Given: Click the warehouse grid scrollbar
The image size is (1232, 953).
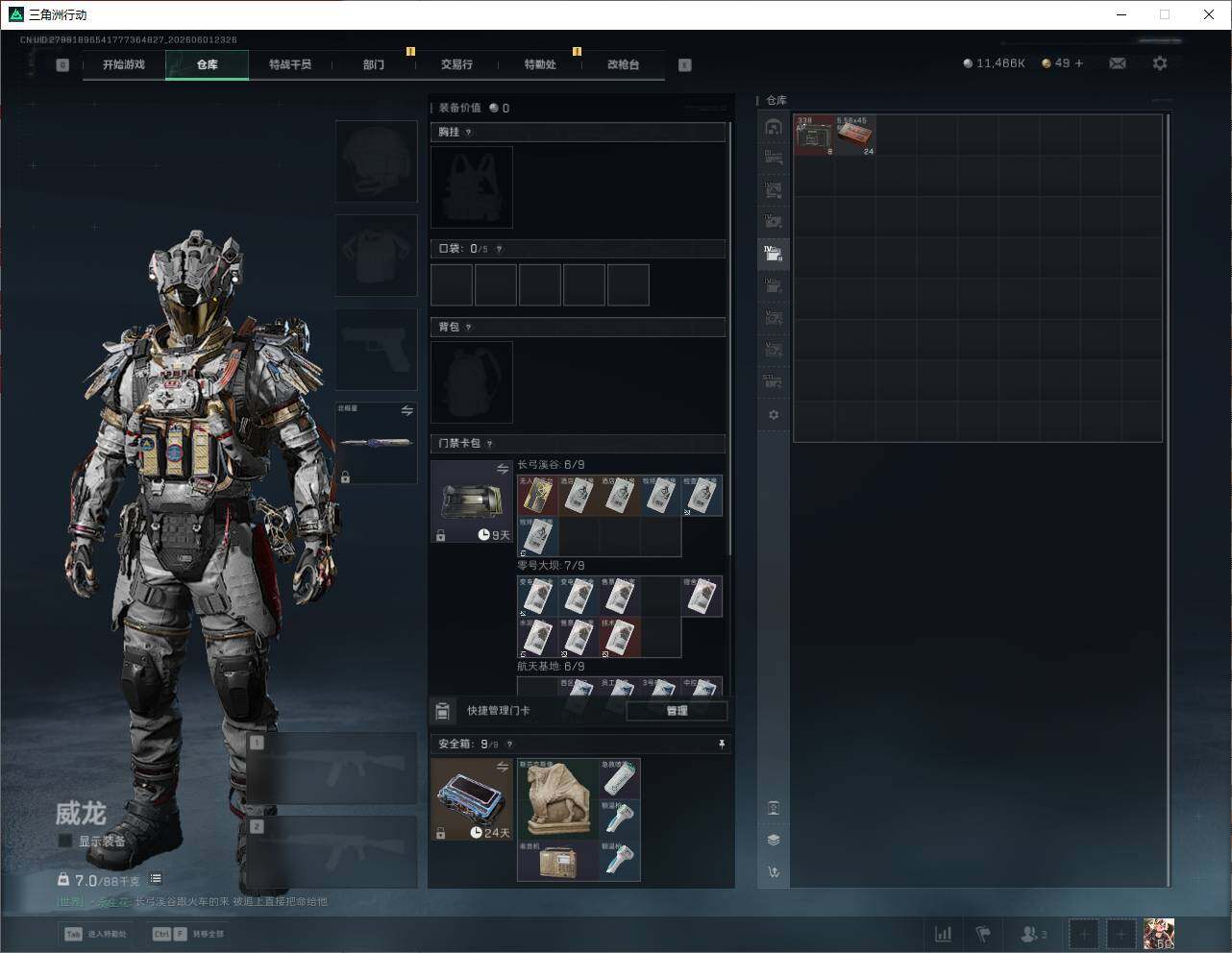Looking at the screenshot, I should pyautogui.click(x=1169, y=500).
